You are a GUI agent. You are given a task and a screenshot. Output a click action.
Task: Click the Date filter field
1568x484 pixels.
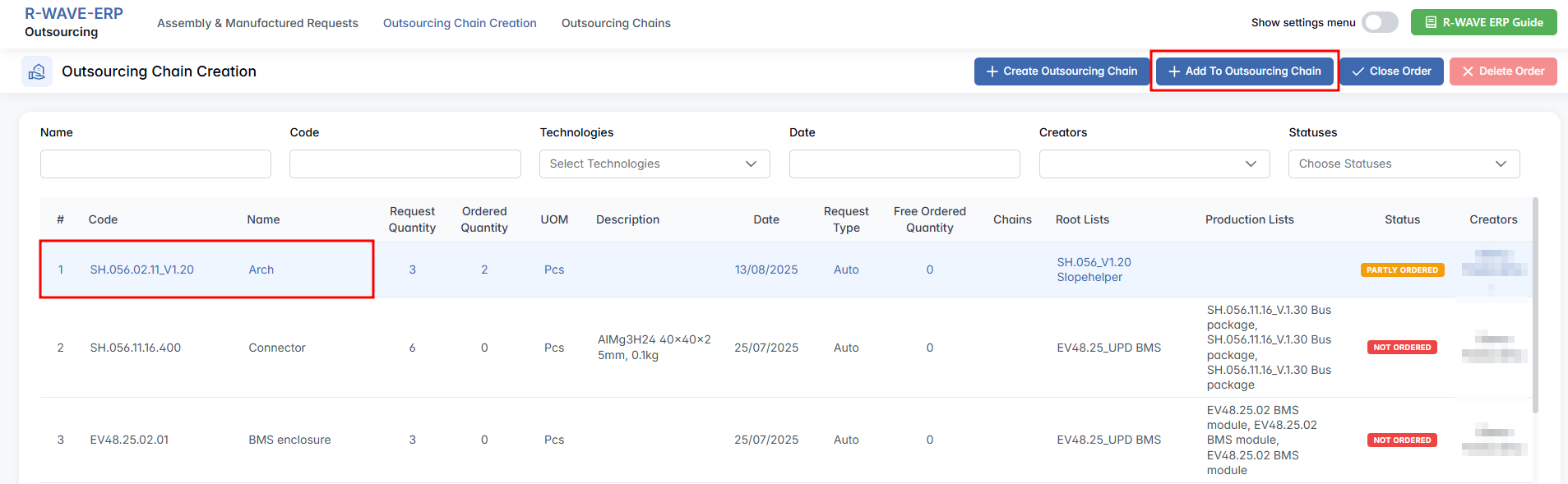pyautogui.click(x=904, y=164)
